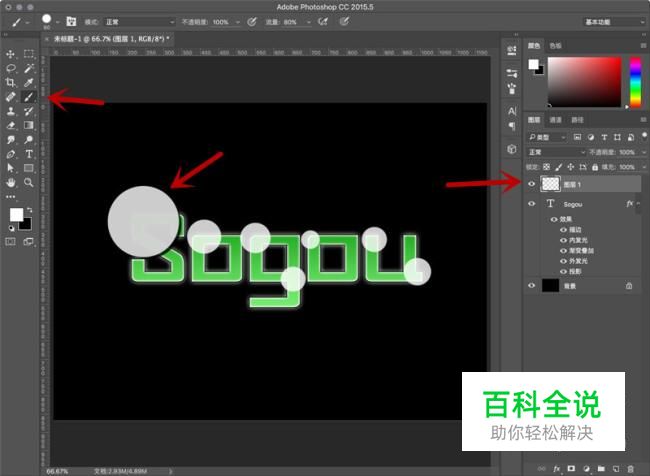Image resolution: width=650 pixels, height=476 pixels.
Task: Enable airbrush-style build-up icon
Action: pyautogui.click(x=323, y=22)
